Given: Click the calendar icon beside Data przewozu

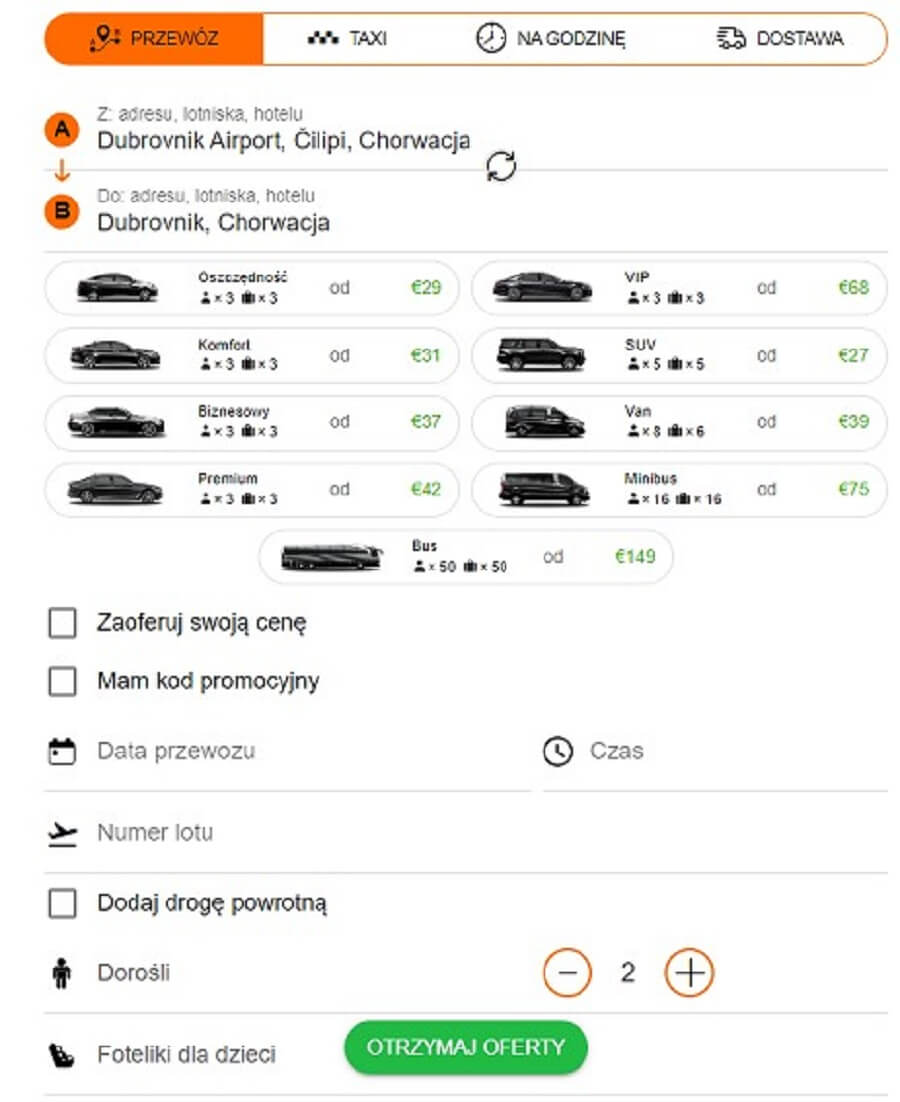Looking at the screenshot, I should (63, 751).
